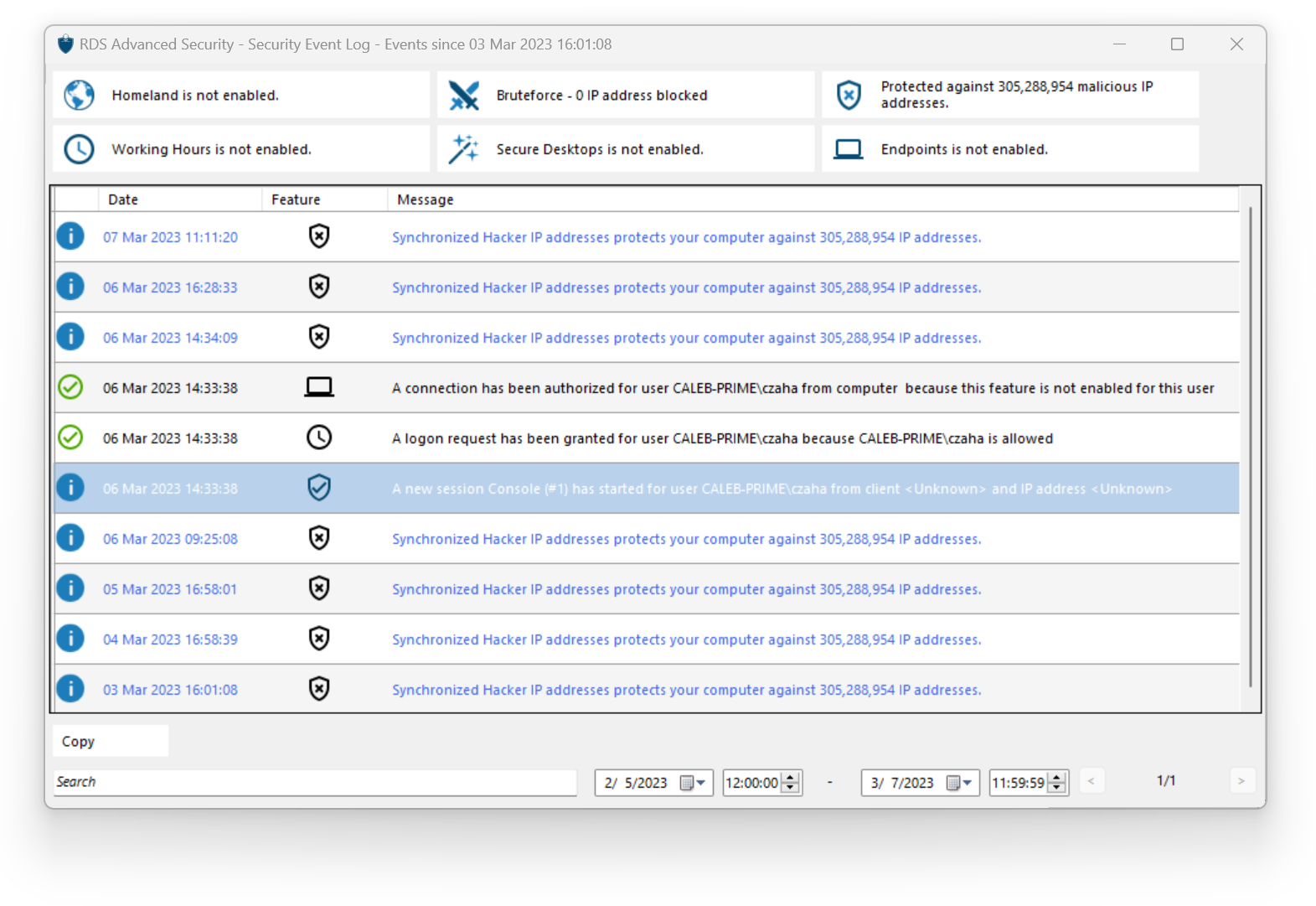Select the Working Hours is not enabled tile
This screenshot has width=1316, height=906.
[x=241, y=149]
